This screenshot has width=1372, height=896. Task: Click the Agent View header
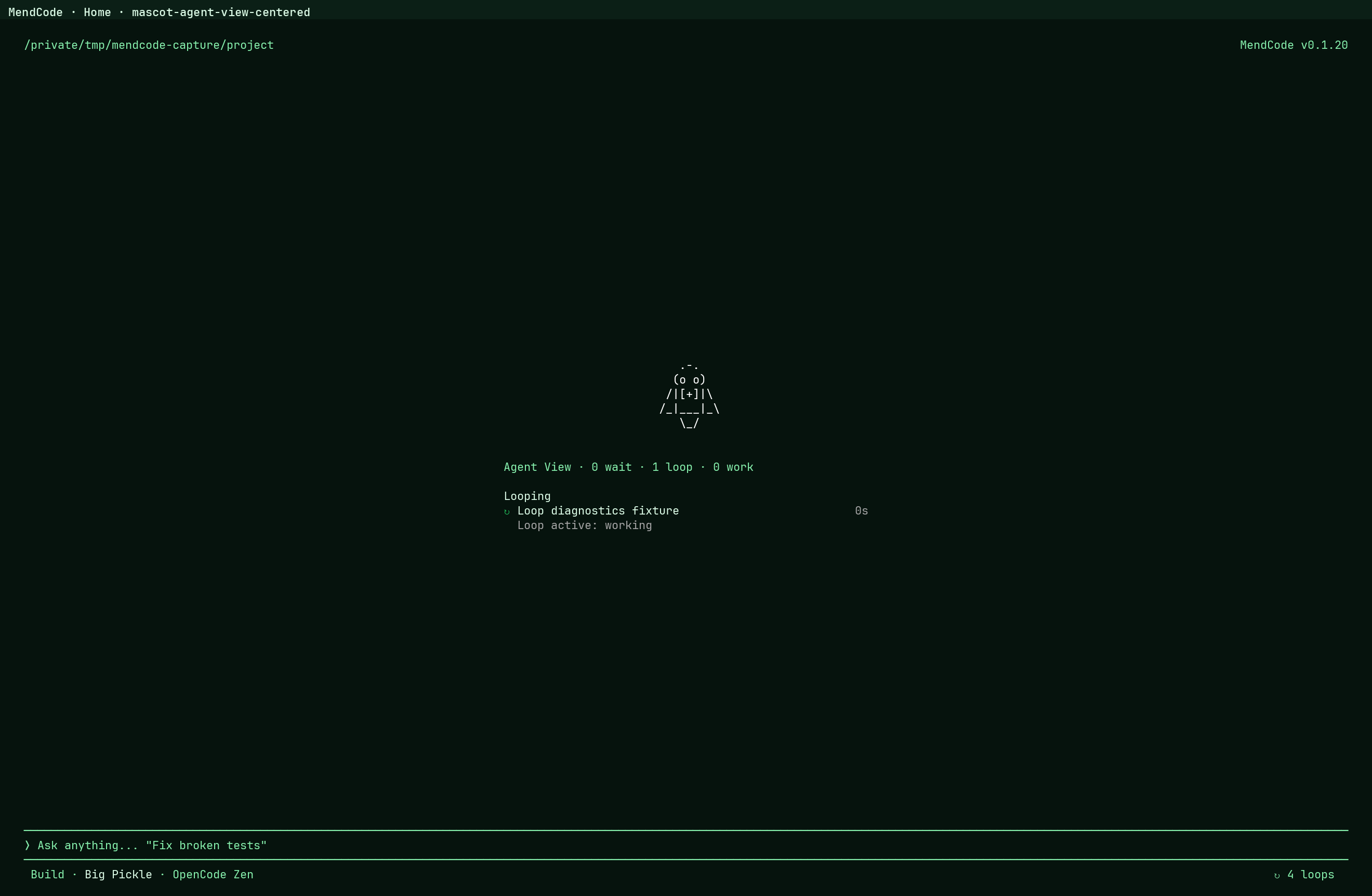pyautogui.click(x=537, y=467)
